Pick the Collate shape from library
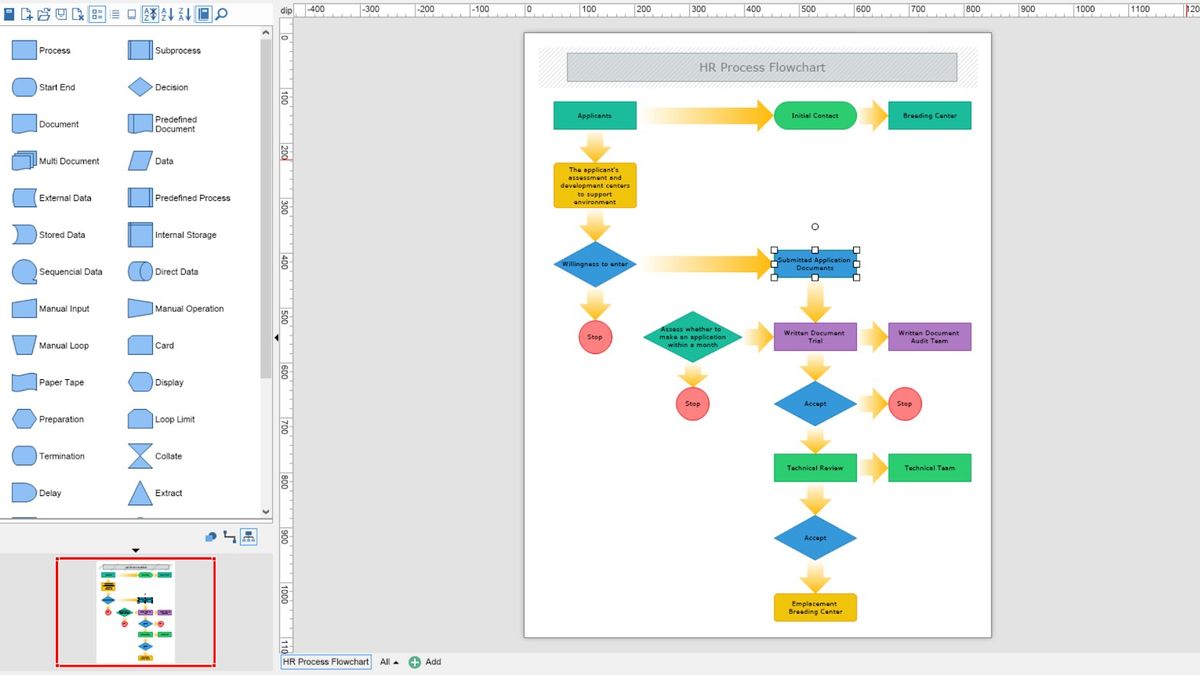This screenshot has width=1200, height=675. coord(140,456)
